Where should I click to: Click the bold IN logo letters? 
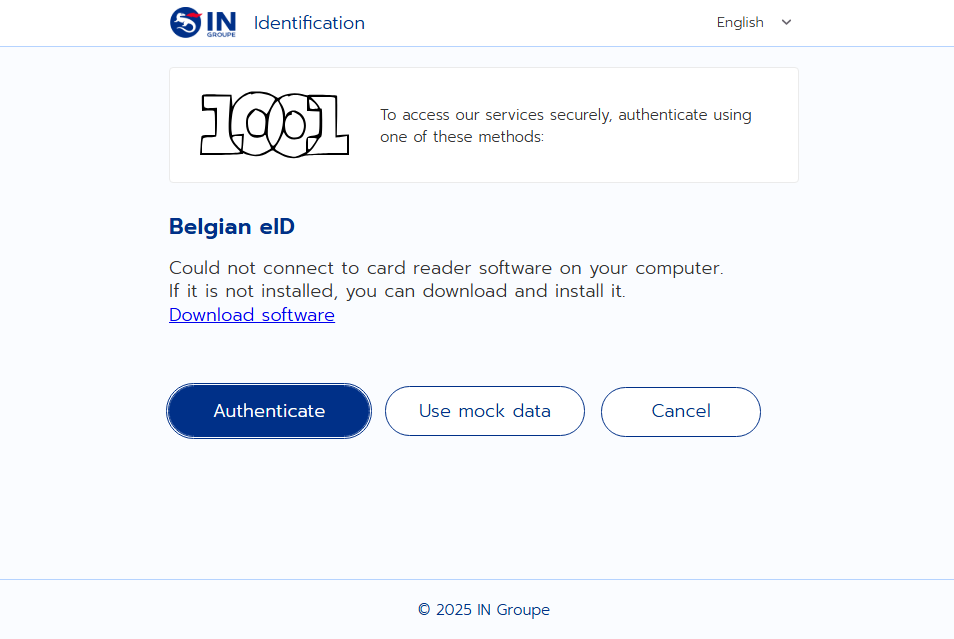222,19
